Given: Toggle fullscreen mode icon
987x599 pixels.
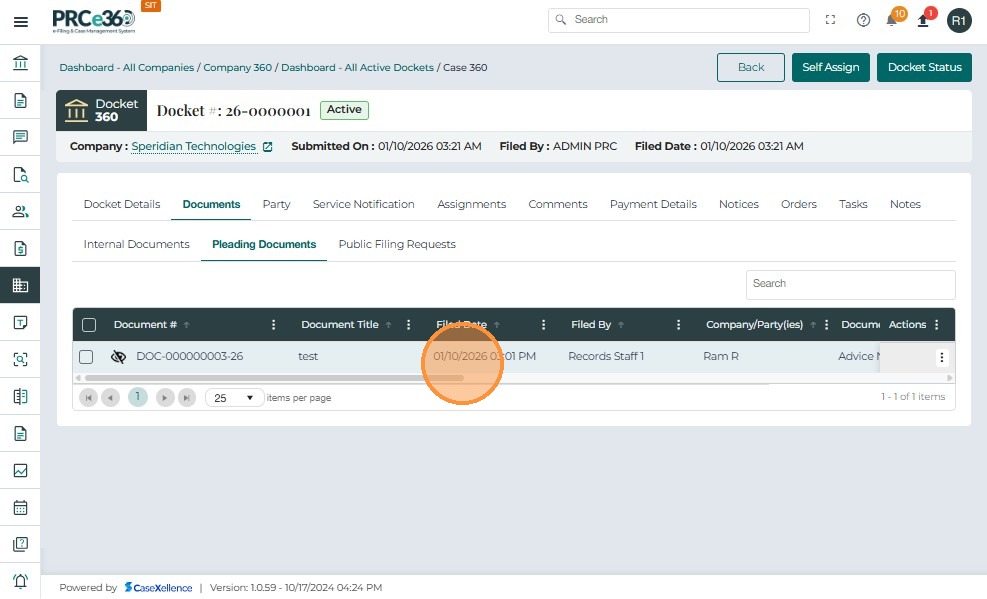Looking at the screenshot, I should coord(830,20).
